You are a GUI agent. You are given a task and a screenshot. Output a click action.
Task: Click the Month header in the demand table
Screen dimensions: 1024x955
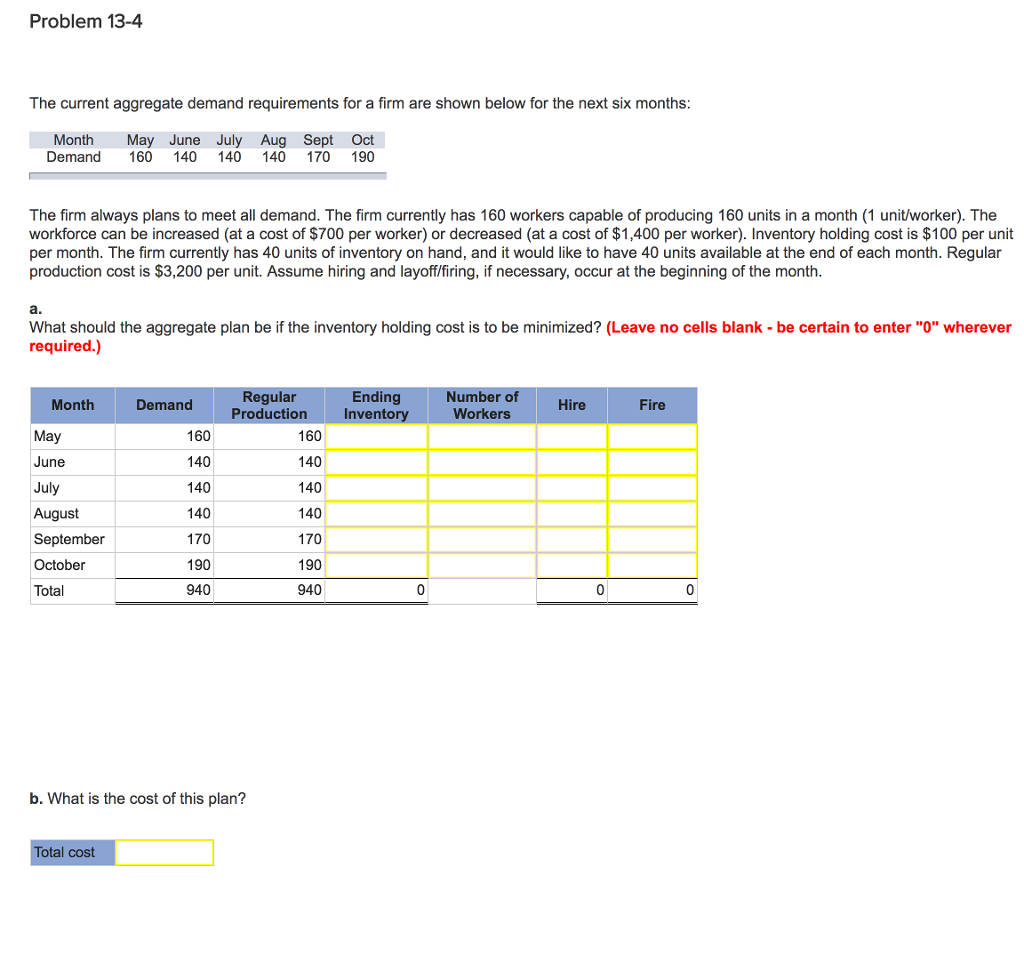tap(72, 140)
